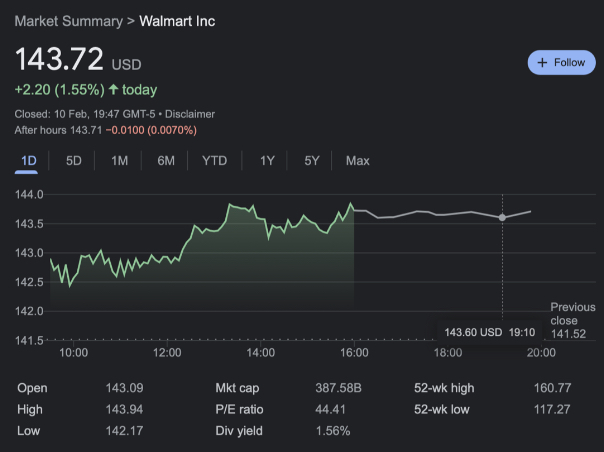Click the 52-wk low value 117.27
Viewport: 604px width, 452px height.
point(552,410)
